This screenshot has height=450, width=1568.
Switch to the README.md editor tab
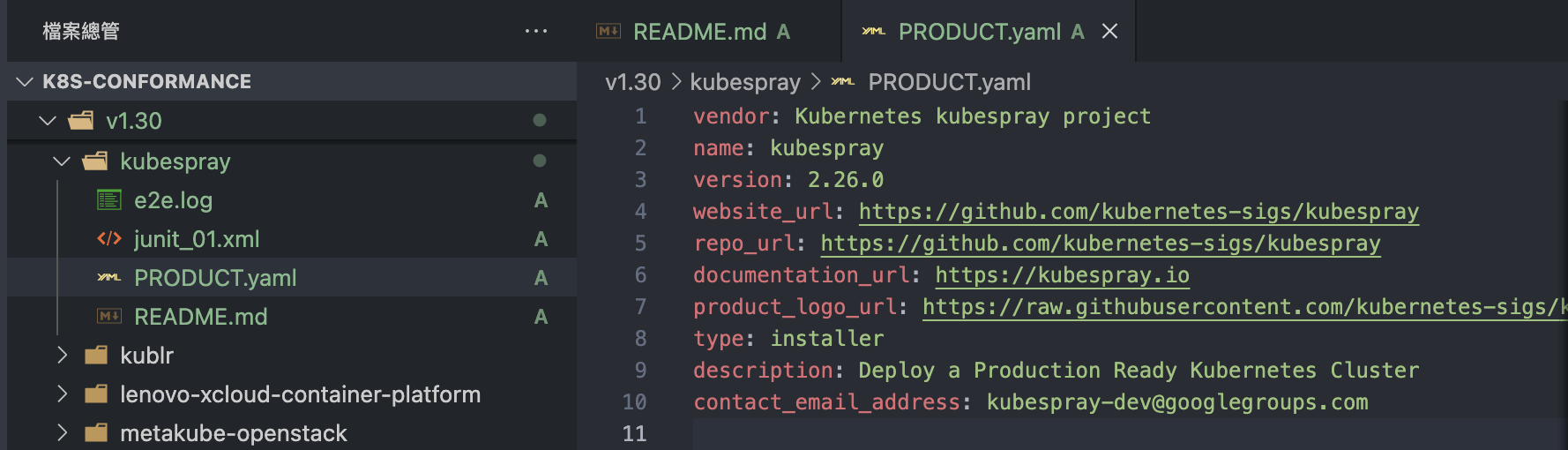coord(699,32)
